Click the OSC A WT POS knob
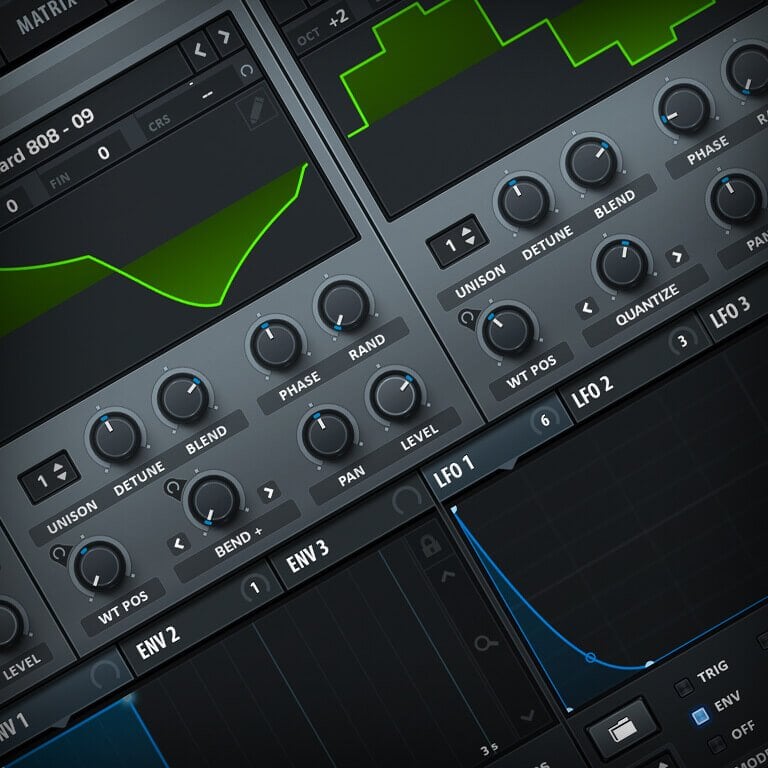Screen dimensions: 768x768 pos(99,566)
